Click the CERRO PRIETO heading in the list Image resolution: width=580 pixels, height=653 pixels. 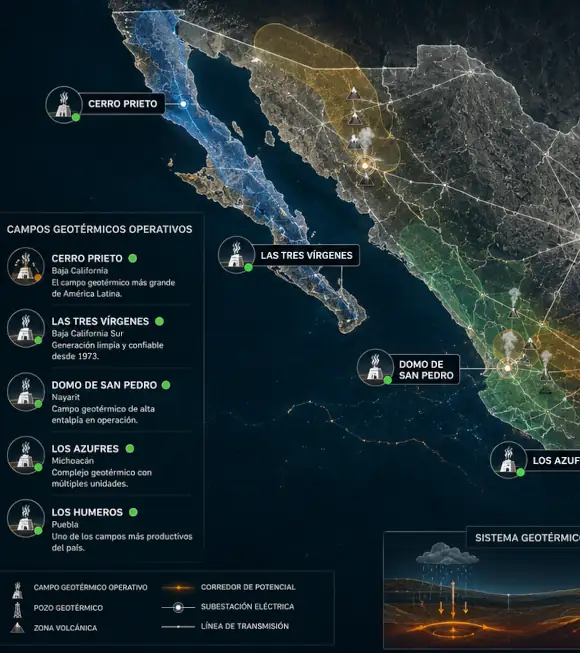point(87,258)
